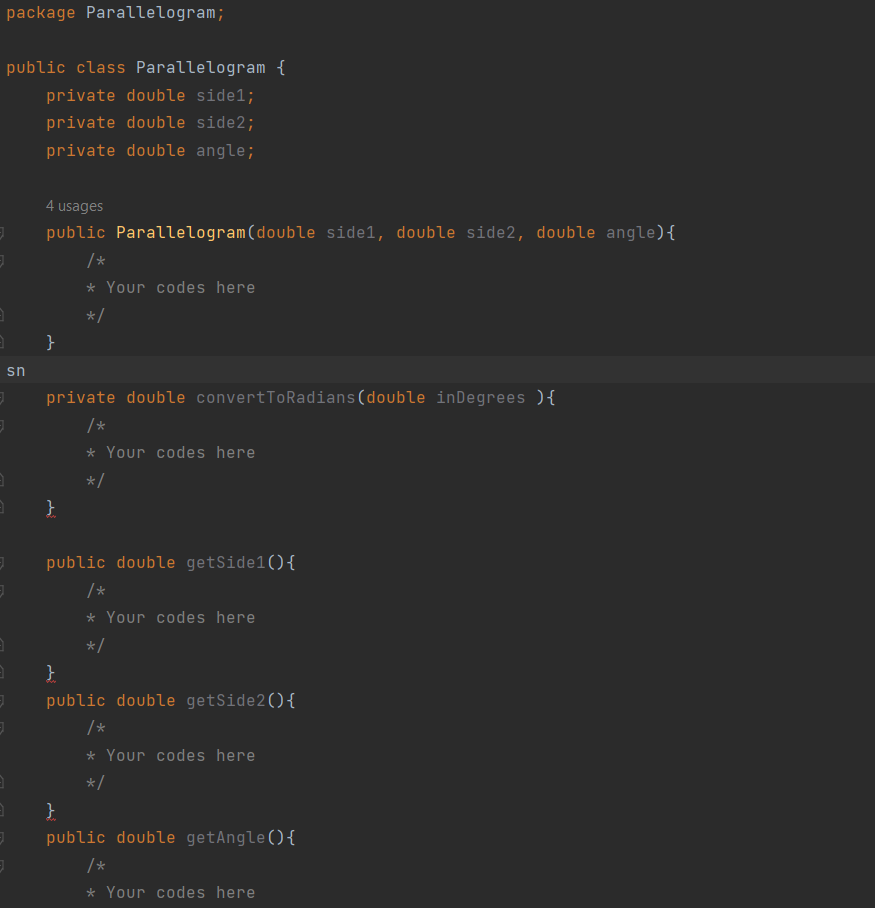This screenshot has width=875, height=908.
Task: Click the inDegrees parameter name
Action: click(480, 397)
